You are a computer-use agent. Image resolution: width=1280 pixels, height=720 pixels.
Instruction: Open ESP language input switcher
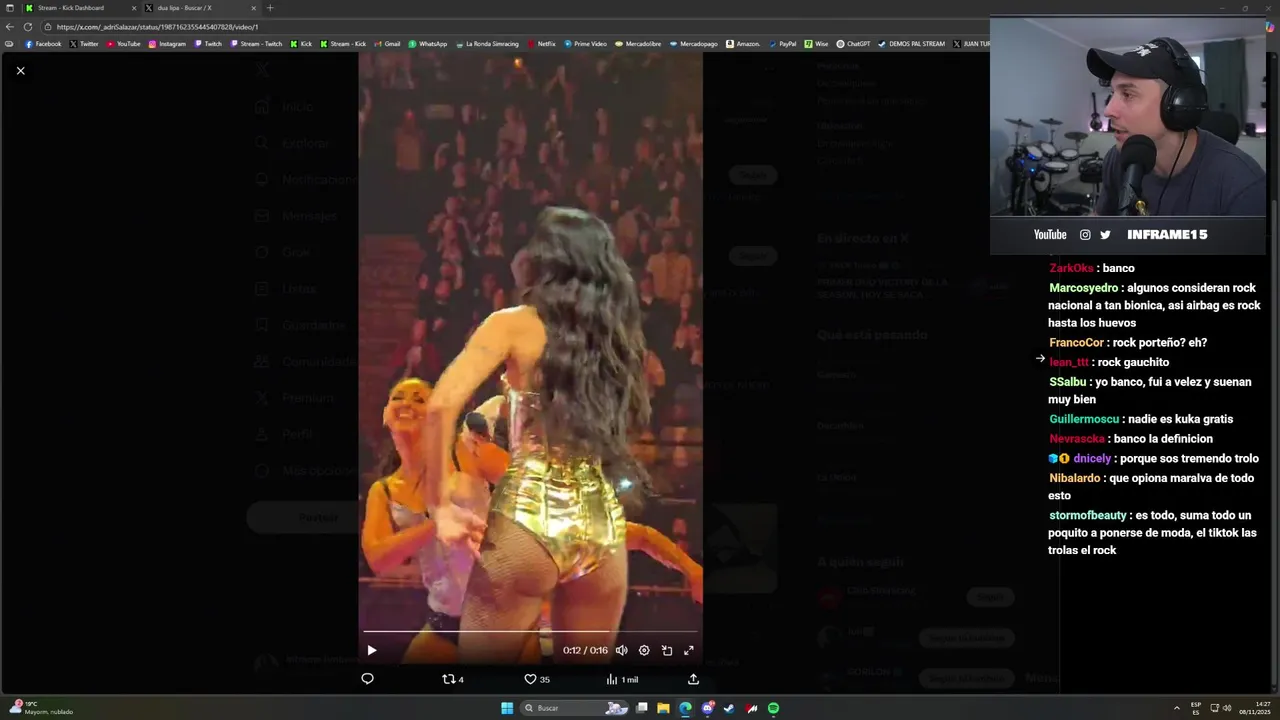1196,708
